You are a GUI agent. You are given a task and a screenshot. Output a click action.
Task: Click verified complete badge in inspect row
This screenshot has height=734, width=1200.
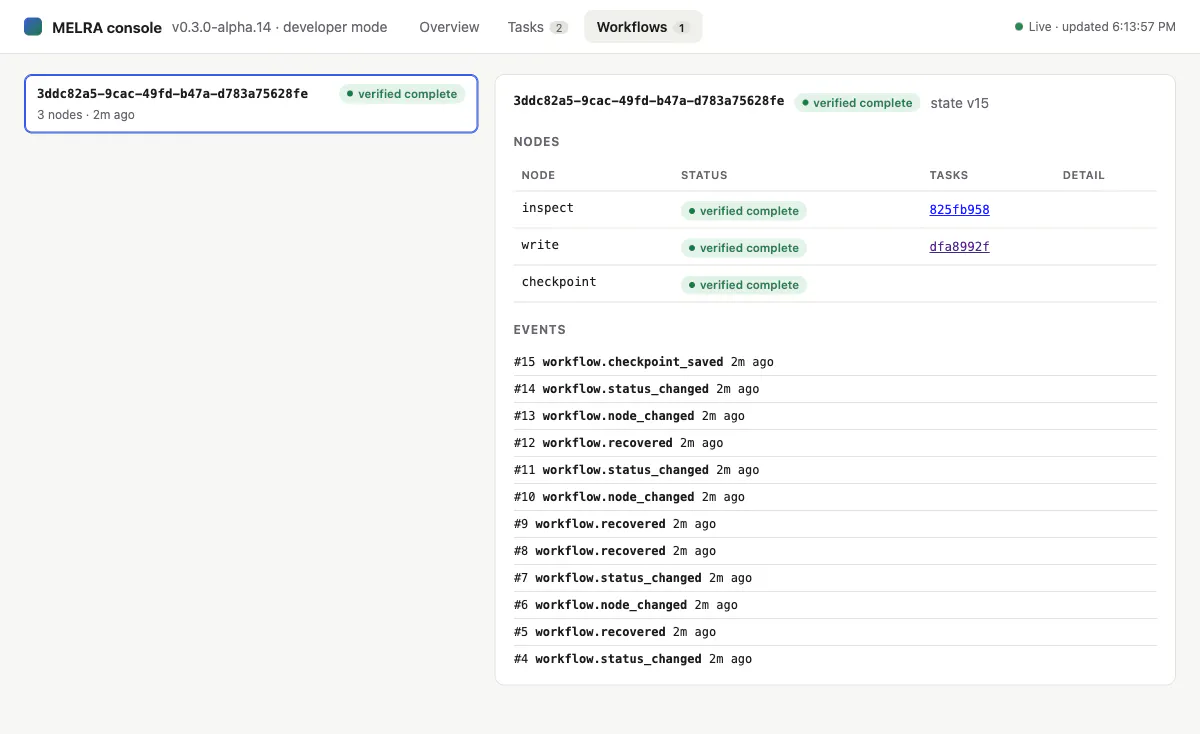click(x=743, y=211)
